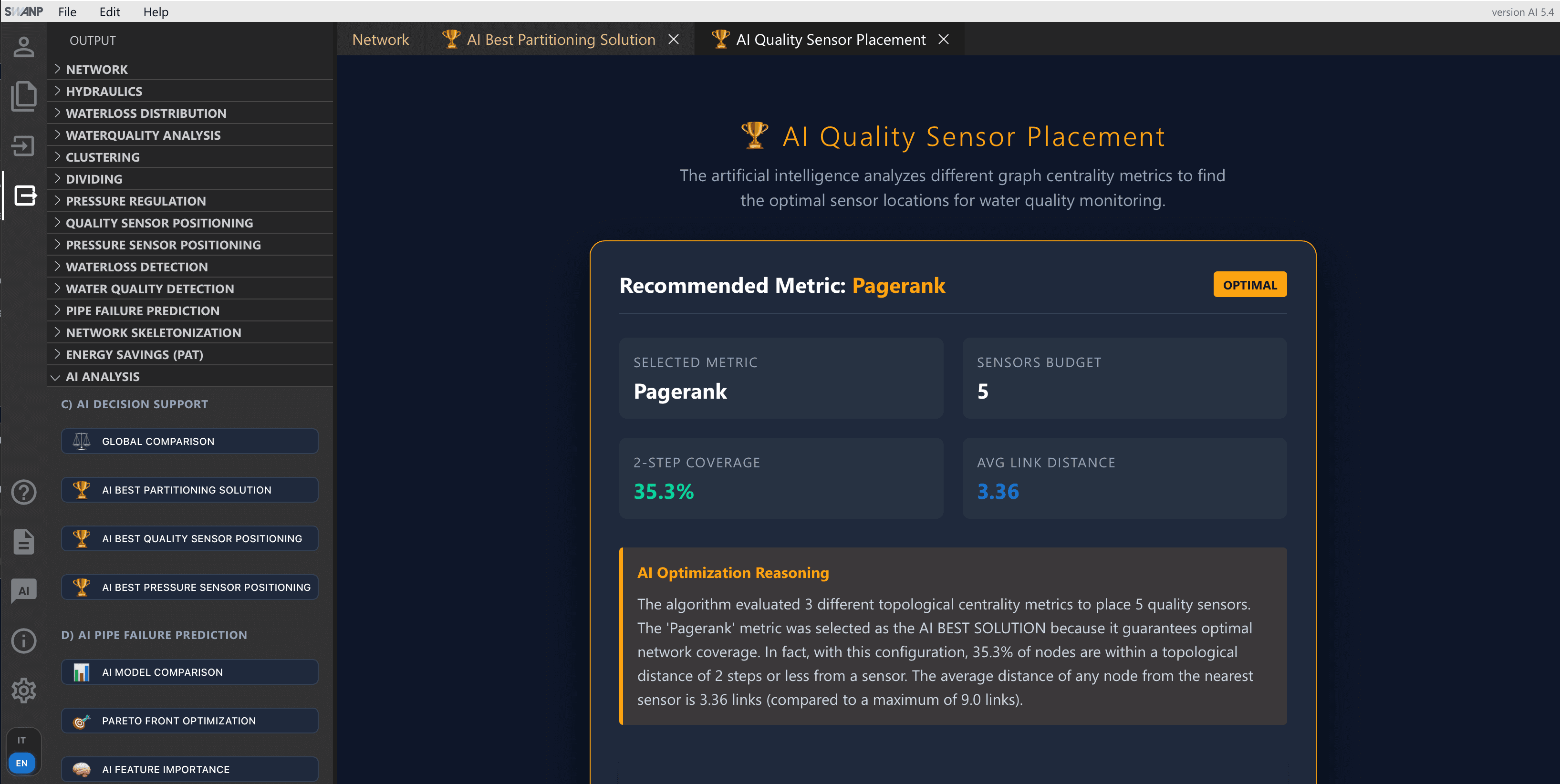1560x784 pixels.
Task: Switch to AI Best Partitioning Solution tab
Action: 561,40
